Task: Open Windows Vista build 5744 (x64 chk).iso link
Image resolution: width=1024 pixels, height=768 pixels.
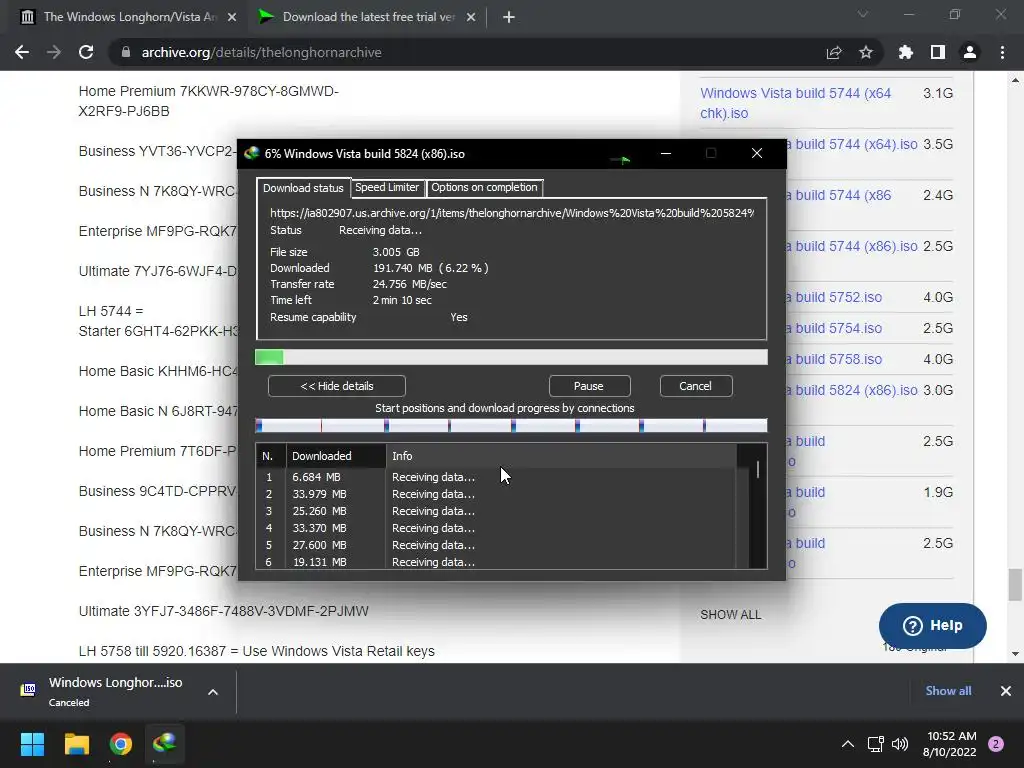Action: click(x=795, y=103)
